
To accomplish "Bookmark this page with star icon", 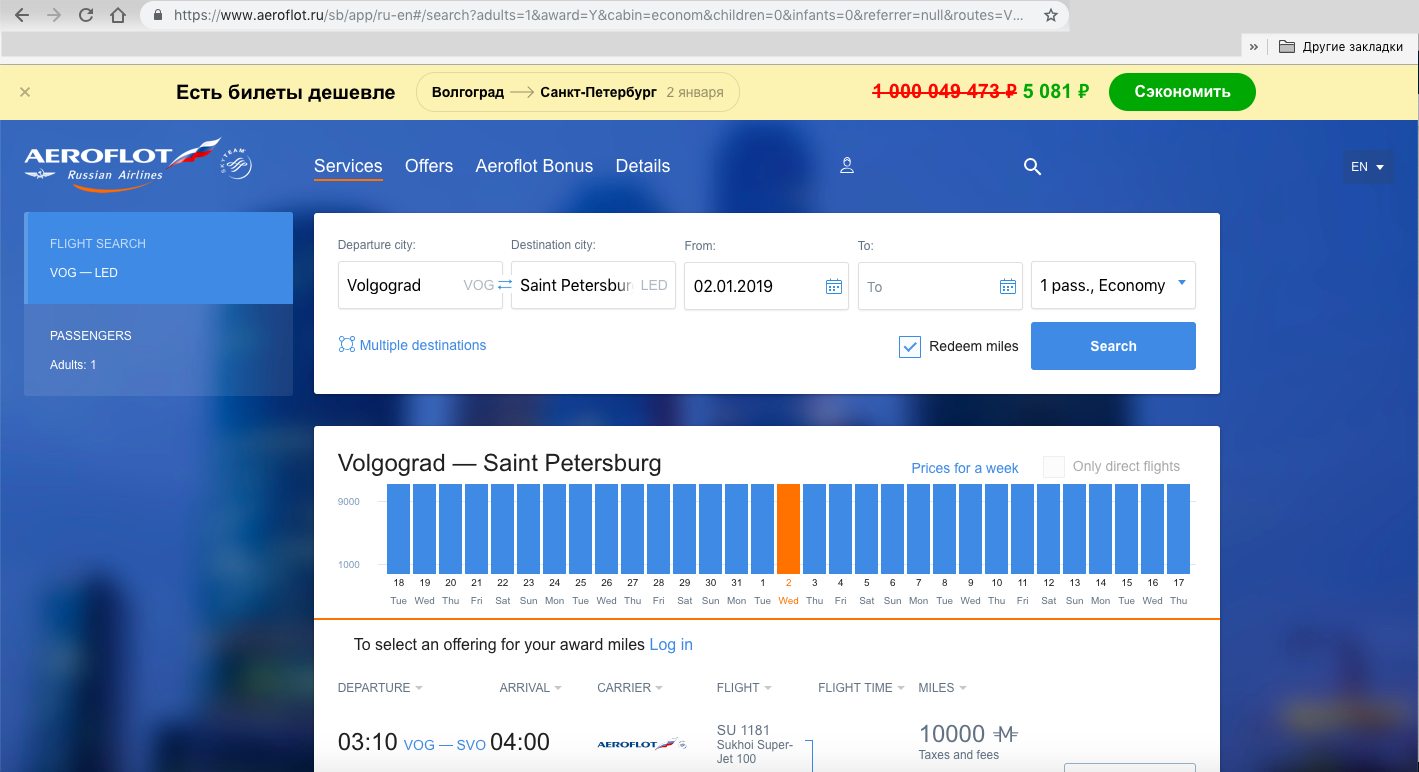I will [x=1050, y=15].
